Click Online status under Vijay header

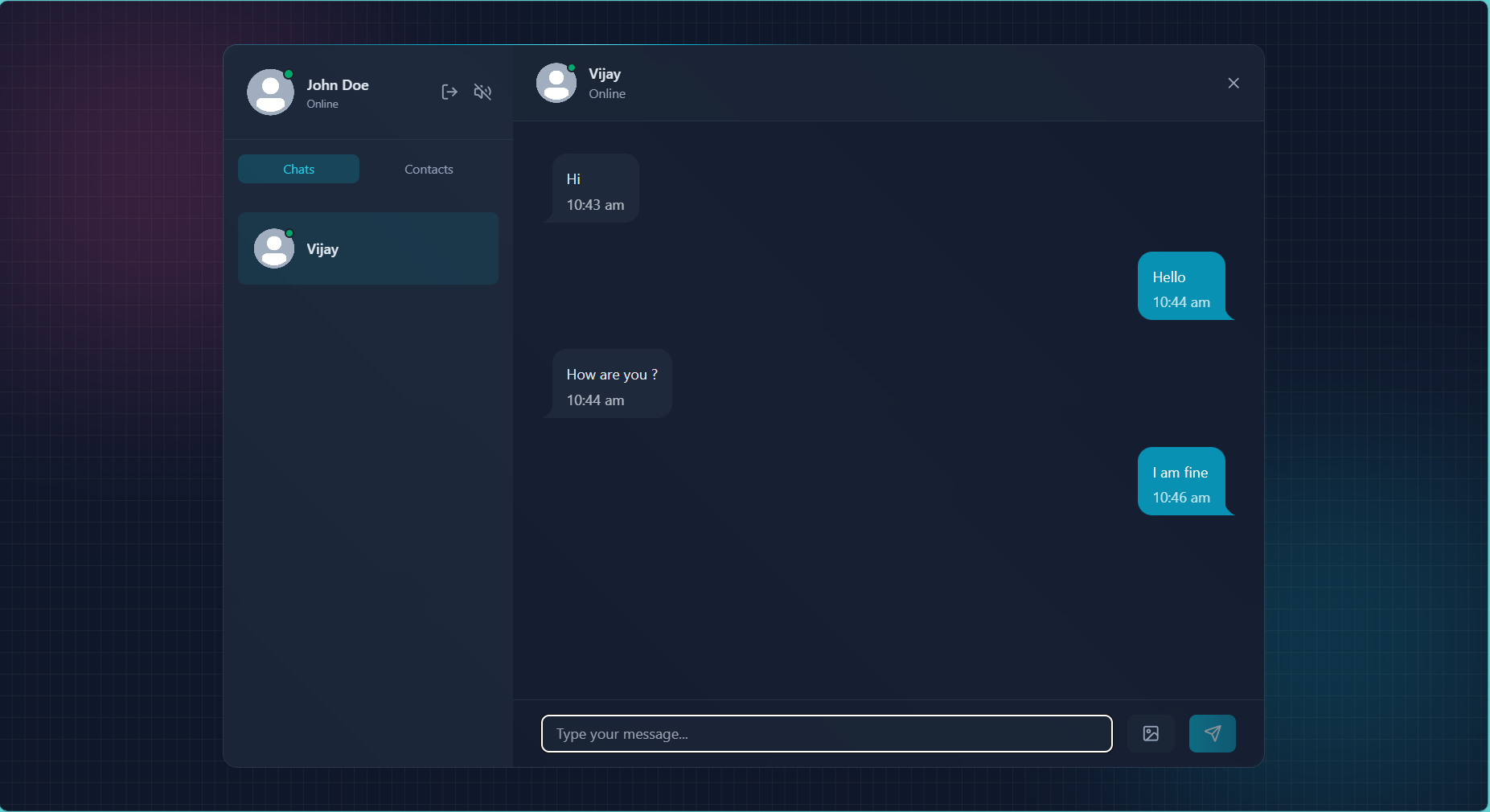click(x=607, y=94)
